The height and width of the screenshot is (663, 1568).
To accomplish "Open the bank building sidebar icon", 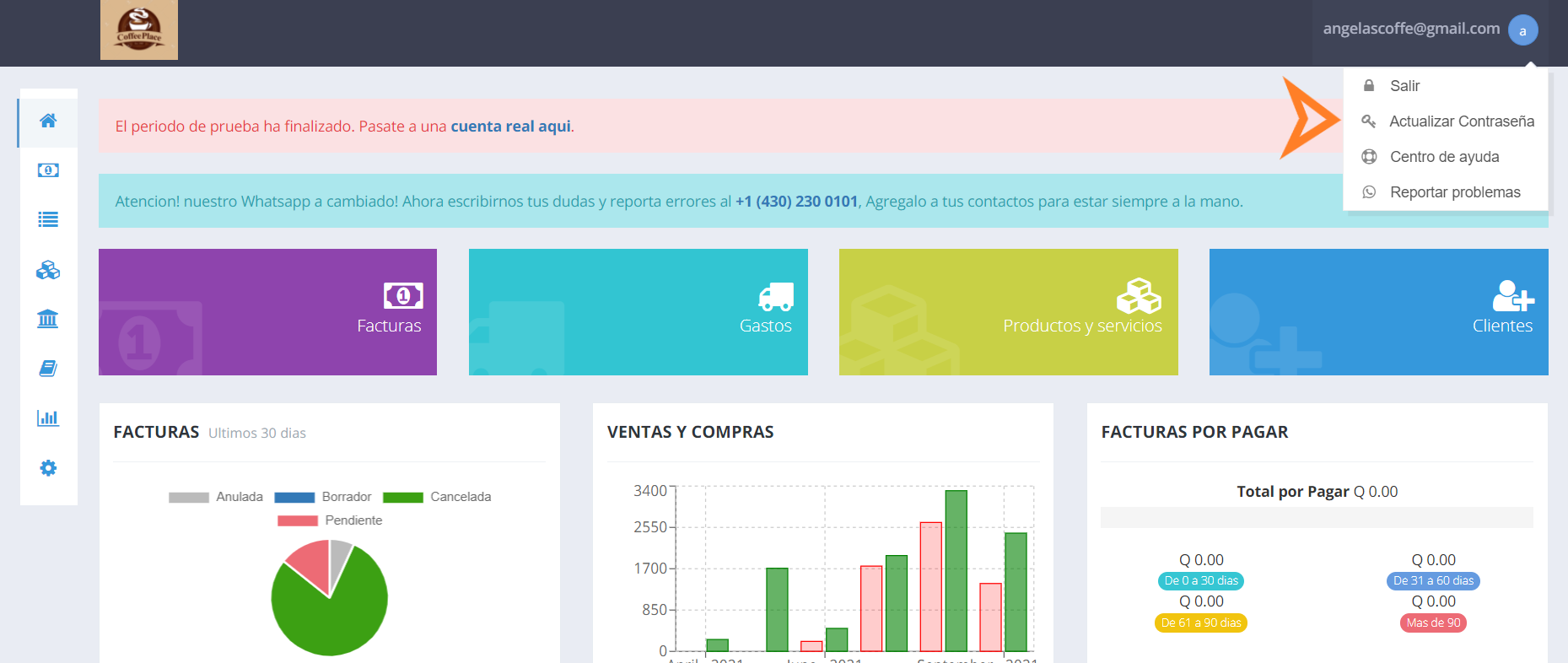I will tap(48, 319).
